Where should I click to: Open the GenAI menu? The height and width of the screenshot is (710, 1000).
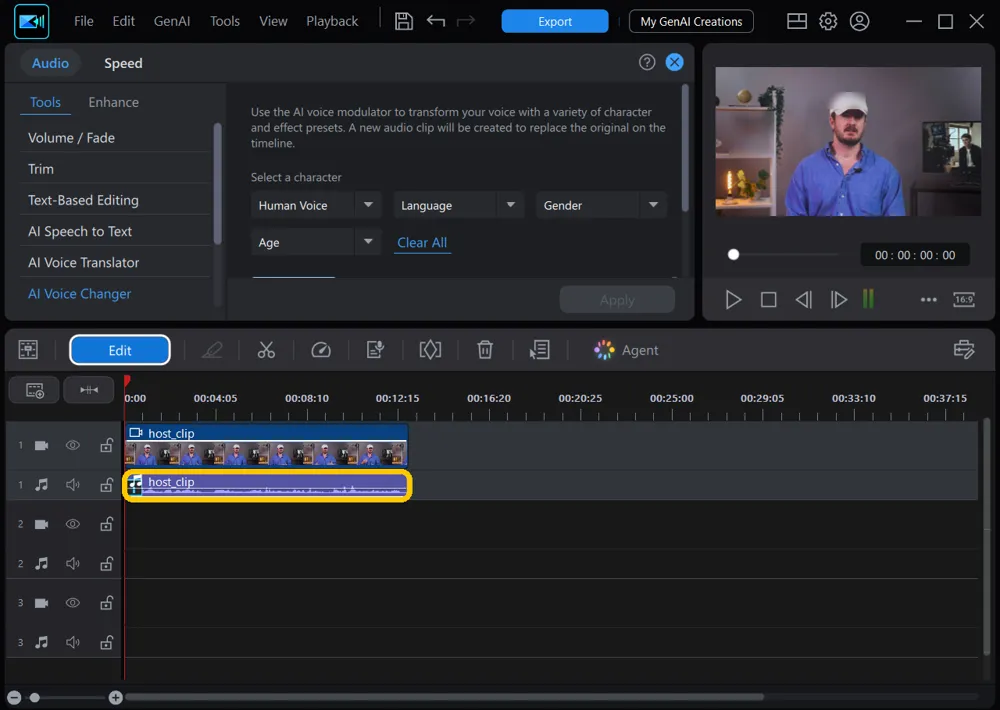(x=172, y=21)
